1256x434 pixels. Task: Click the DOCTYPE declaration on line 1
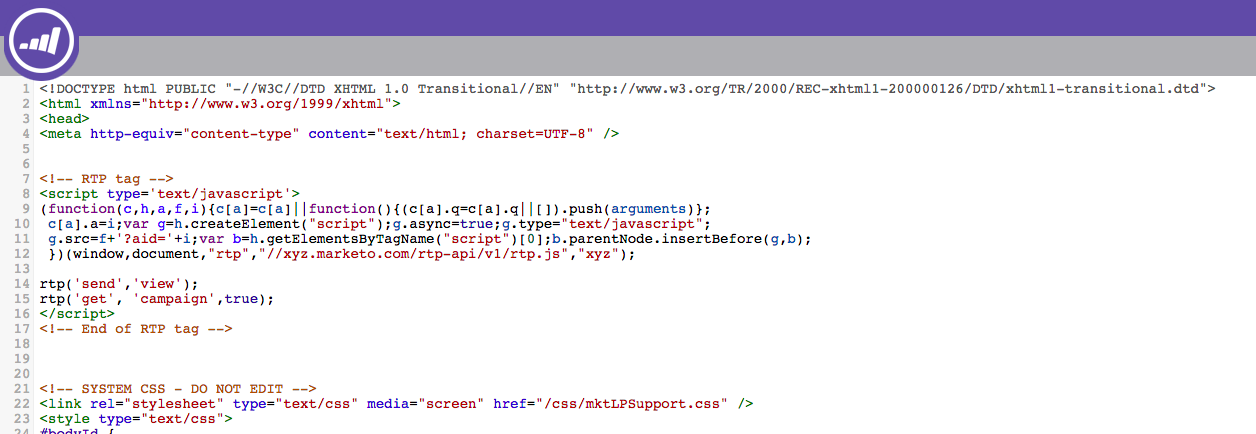[x=627, y=89]
